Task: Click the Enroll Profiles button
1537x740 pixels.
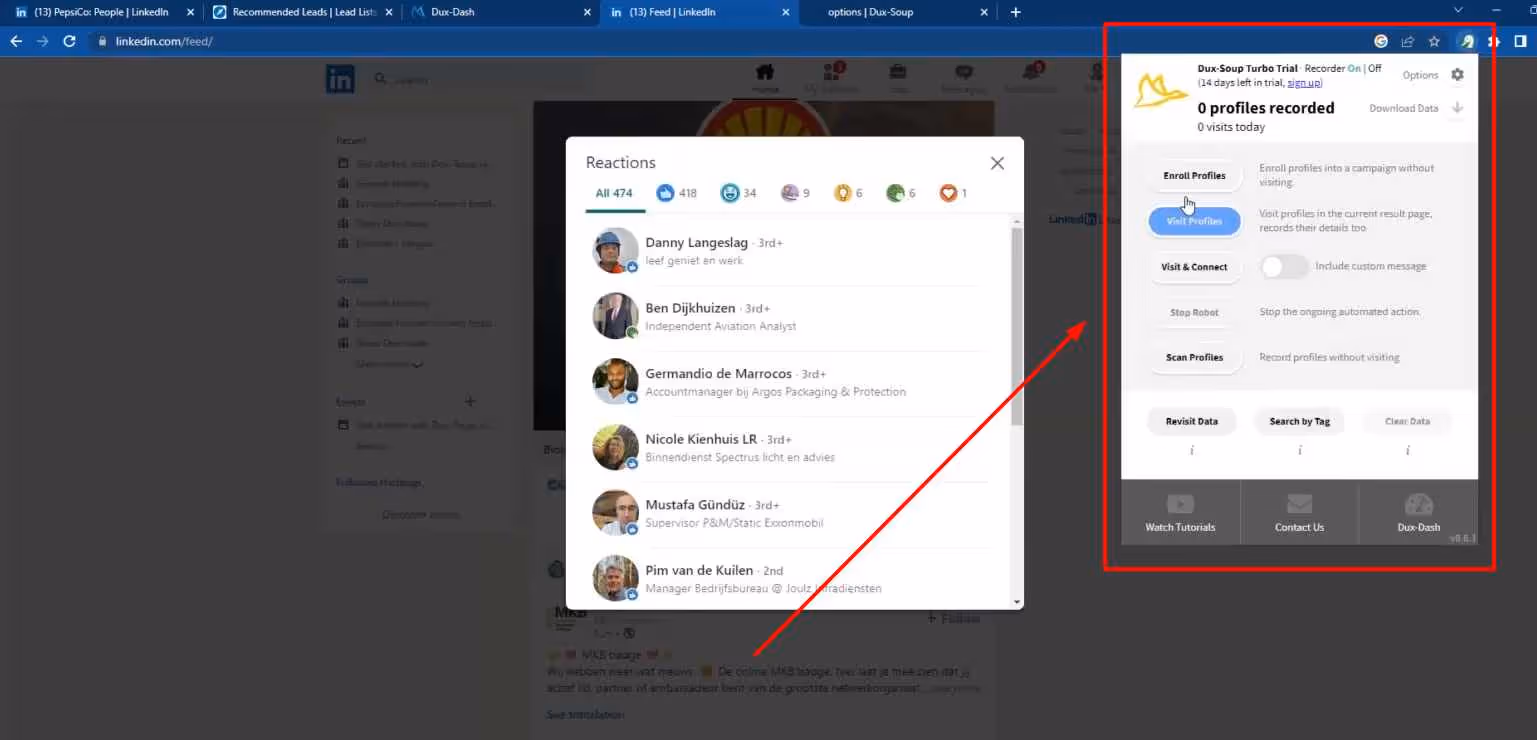Action: [1194, 175]
